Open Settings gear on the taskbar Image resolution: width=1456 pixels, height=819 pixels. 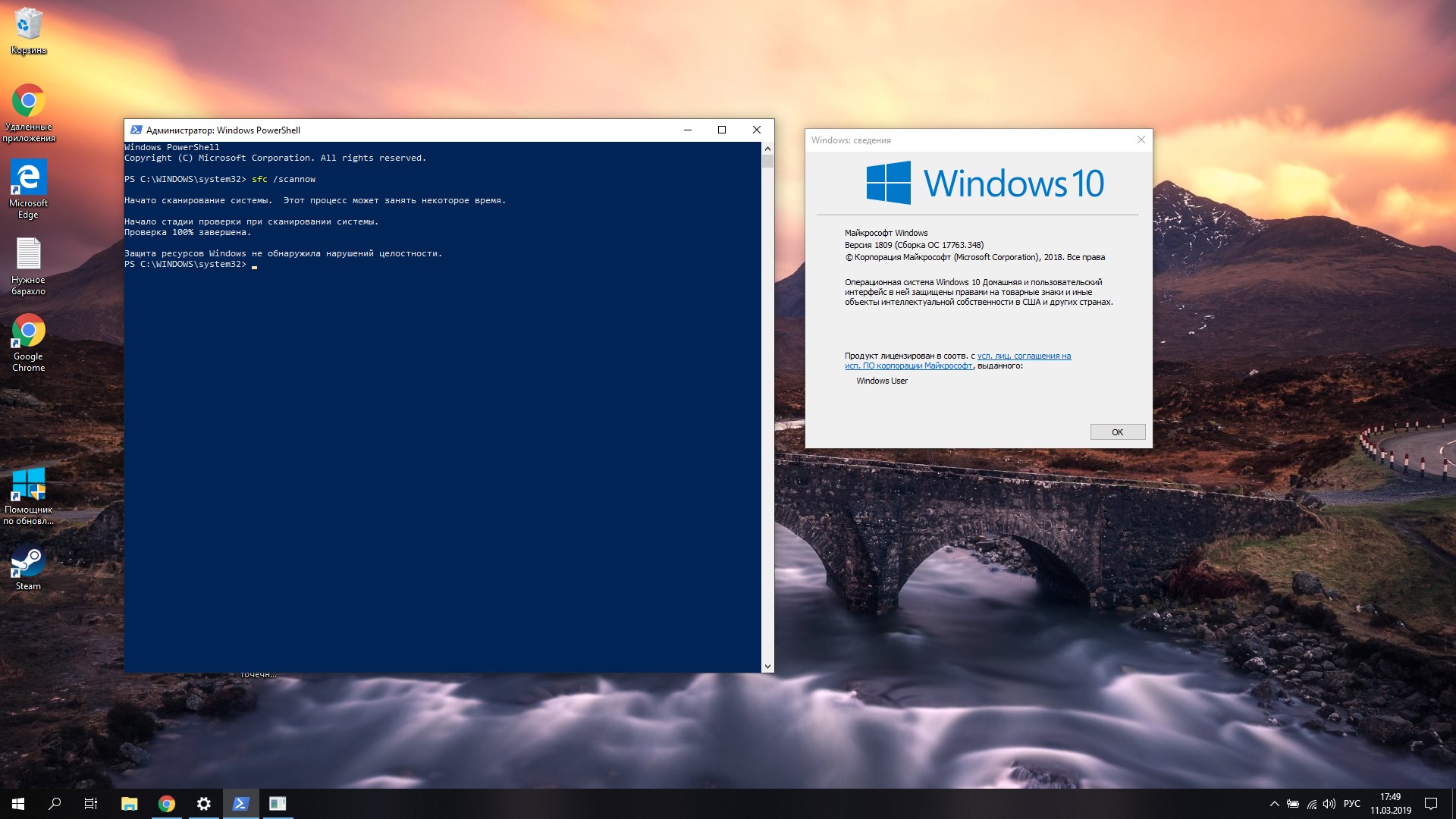tap(204, 803)
